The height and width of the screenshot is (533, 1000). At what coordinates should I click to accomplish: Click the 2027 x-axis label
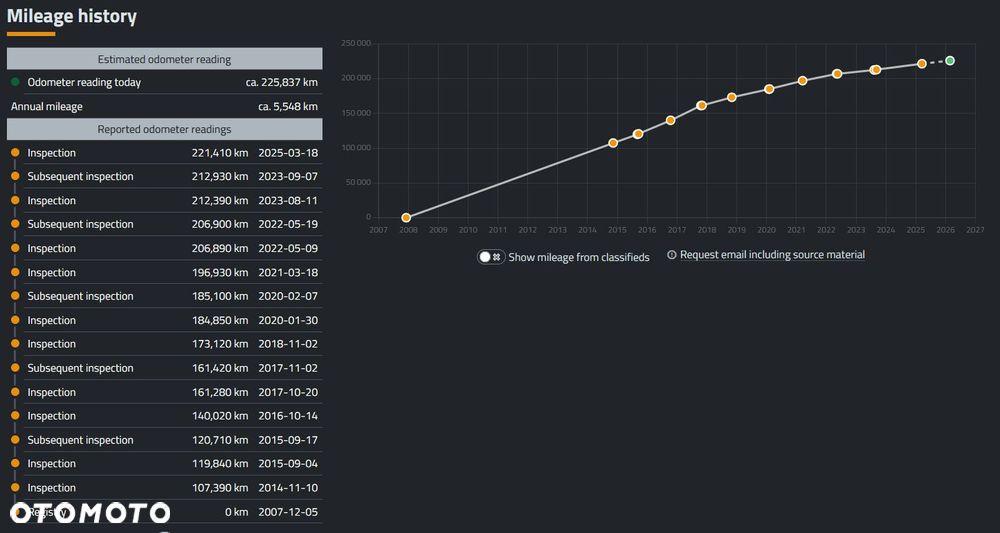tap(975, 230)
